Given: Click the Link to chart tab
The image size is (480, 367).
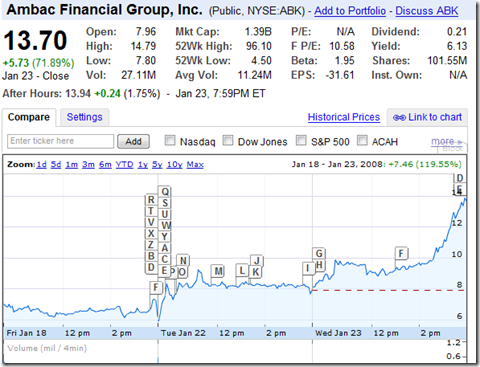Looking at the screenshot, I should click(428, 117).
